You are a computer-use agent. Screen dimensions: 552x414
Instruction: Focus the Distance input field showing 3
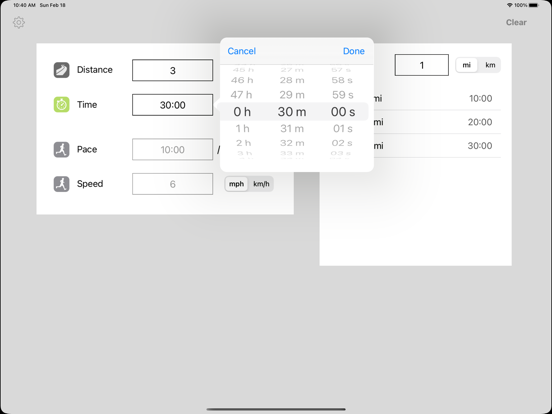point(172,70)
